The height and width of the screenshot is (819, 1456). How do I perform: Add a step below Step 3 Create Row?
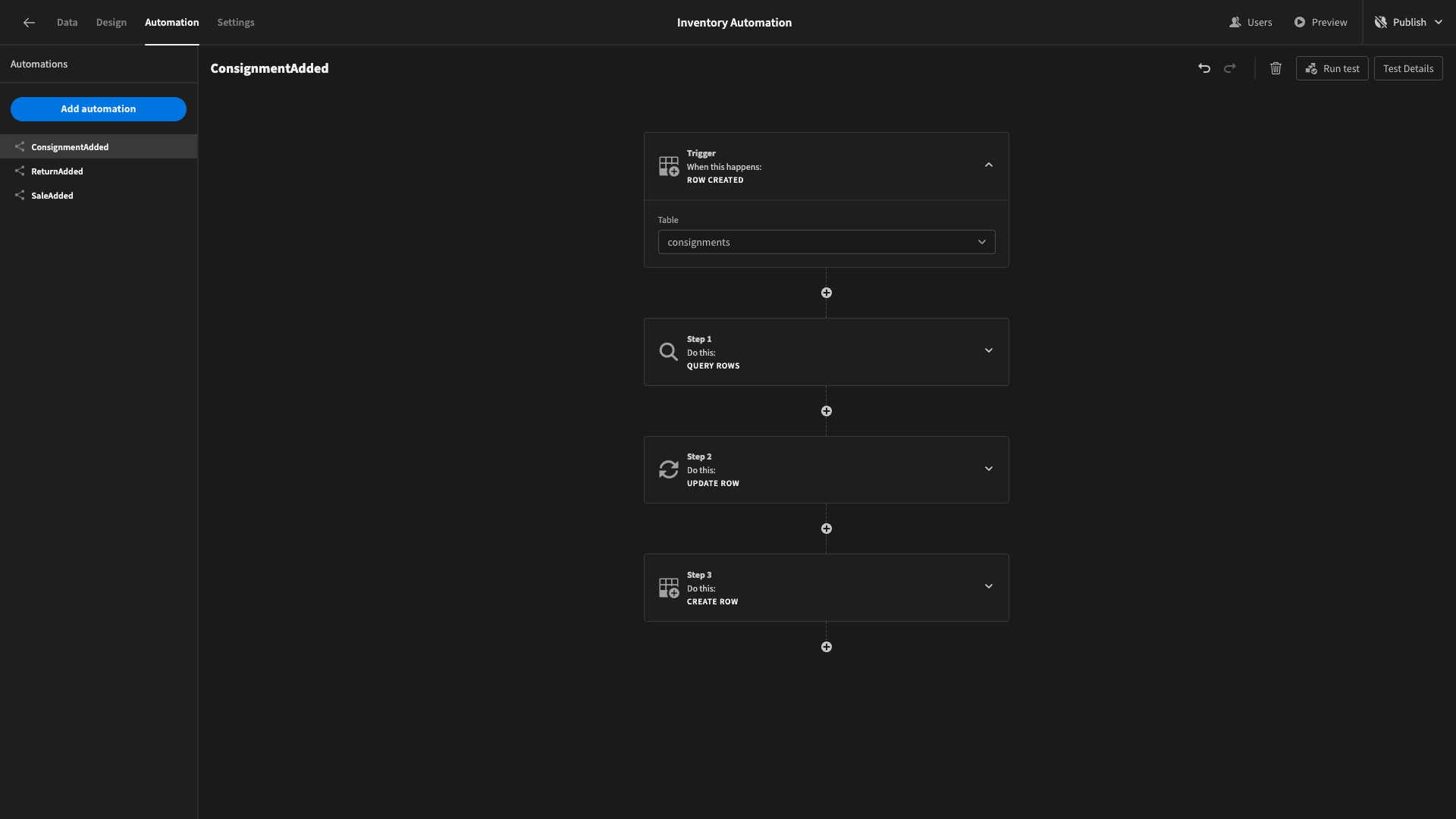(827, 647)
